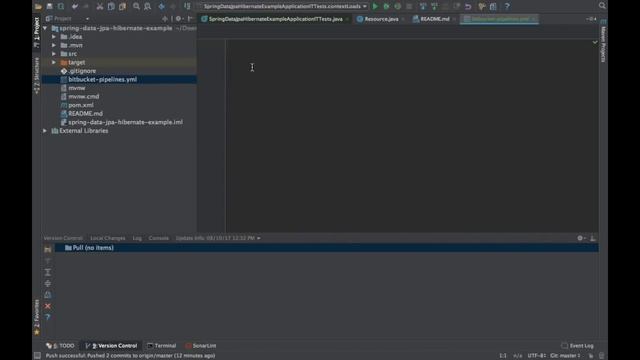This screenshot has width=640, height=360.
Task: Collapse spring-data-jpa-hibernate-example root node
Action: 45,28
